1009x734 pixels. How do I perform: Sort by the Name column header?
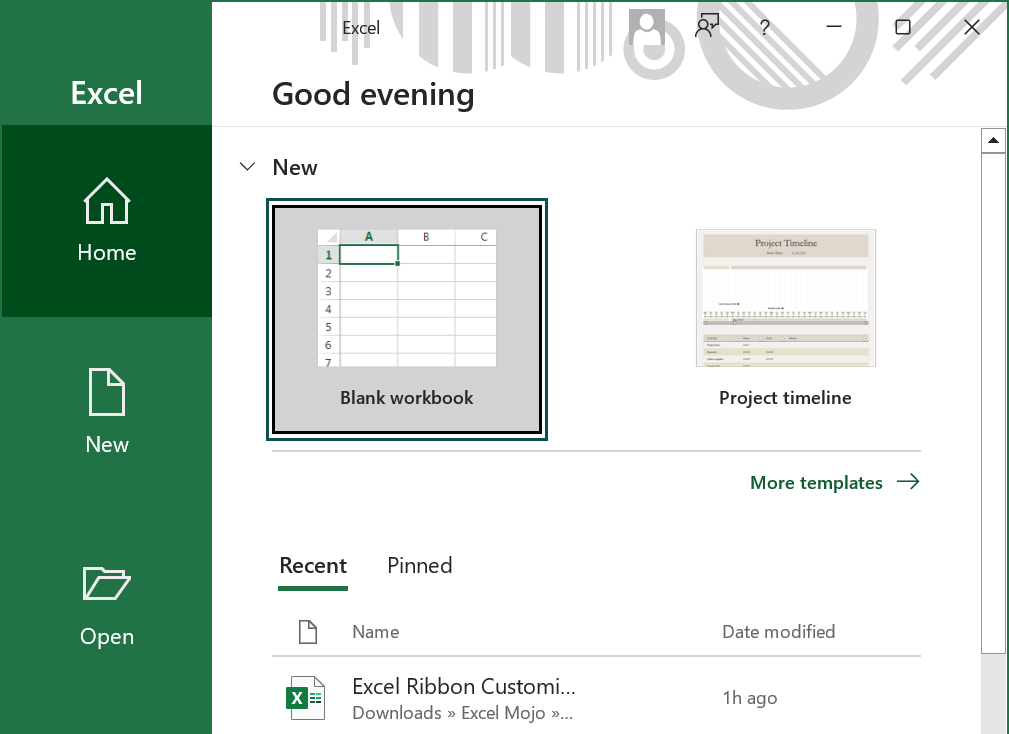point(376,632)
